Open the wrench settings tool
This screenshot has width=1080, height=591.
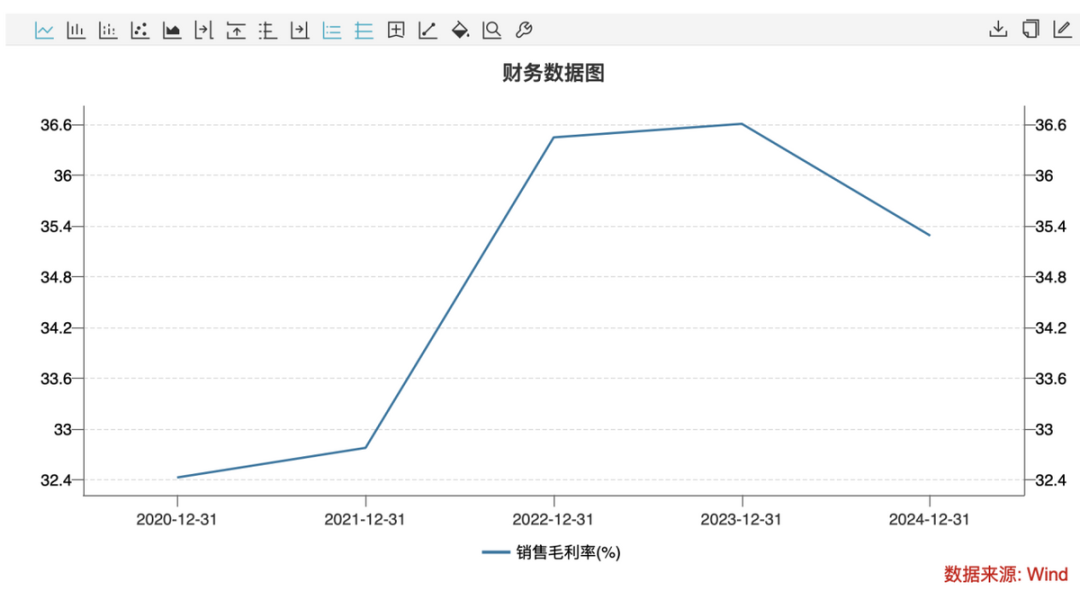[523, 30]
